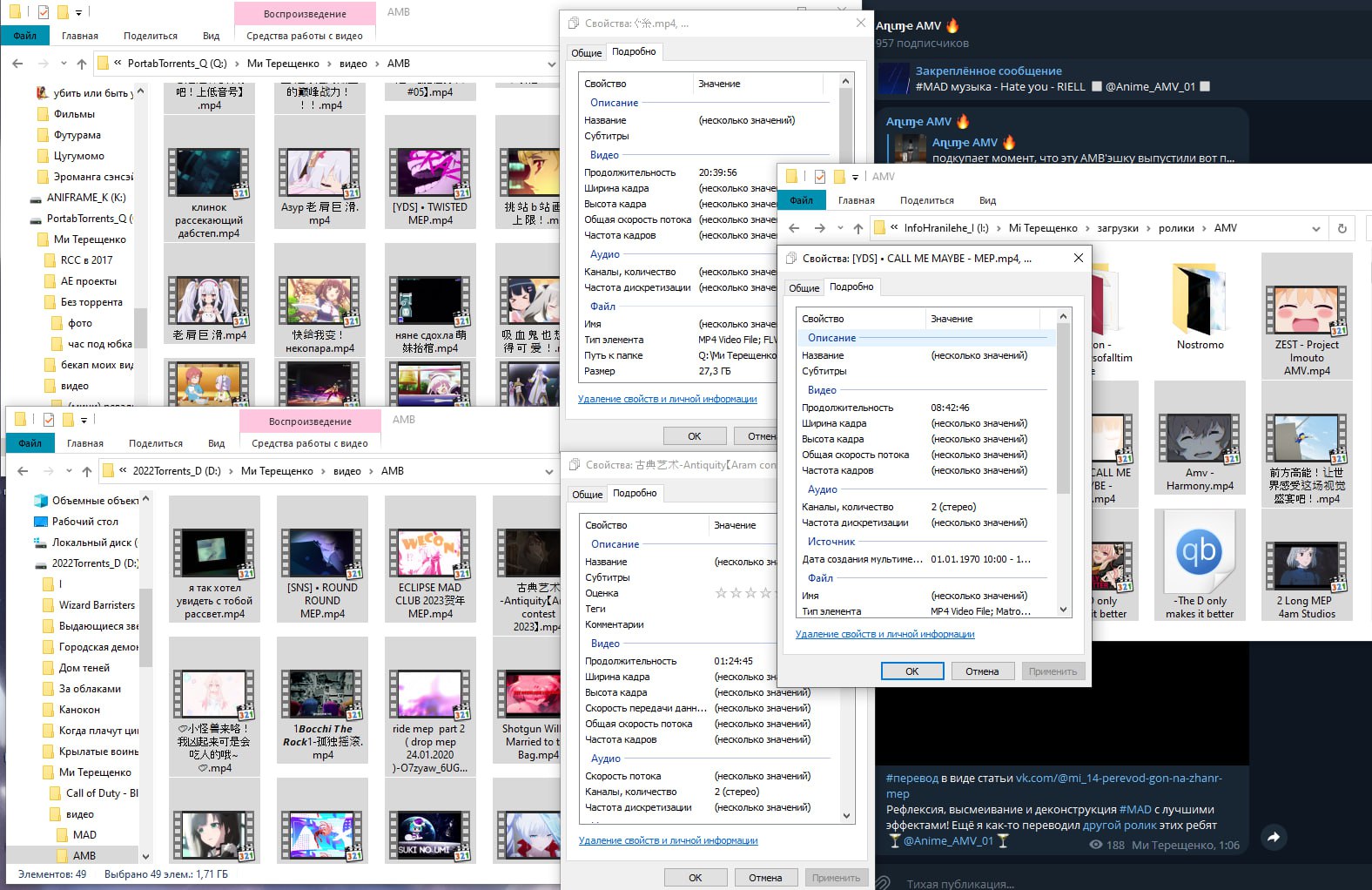Select 2 Long MEP 4am Studios file
Image resolution: width=1372 pixels, height=890 pixels.
pyautogui.click(x=1307, y=564)
